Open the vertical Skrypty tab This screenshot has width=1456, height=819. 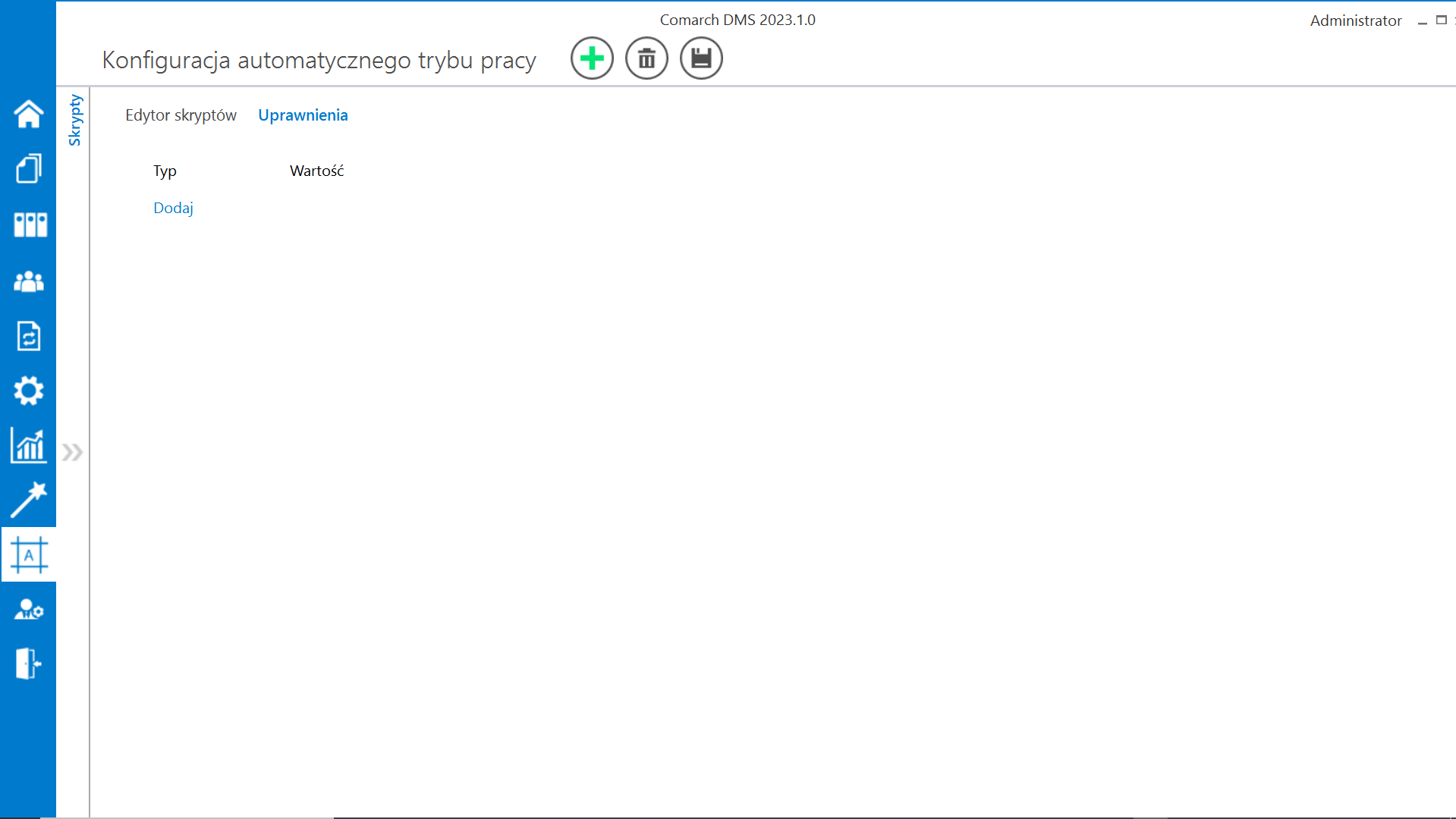pyautogui.click(x=74, y=120)
